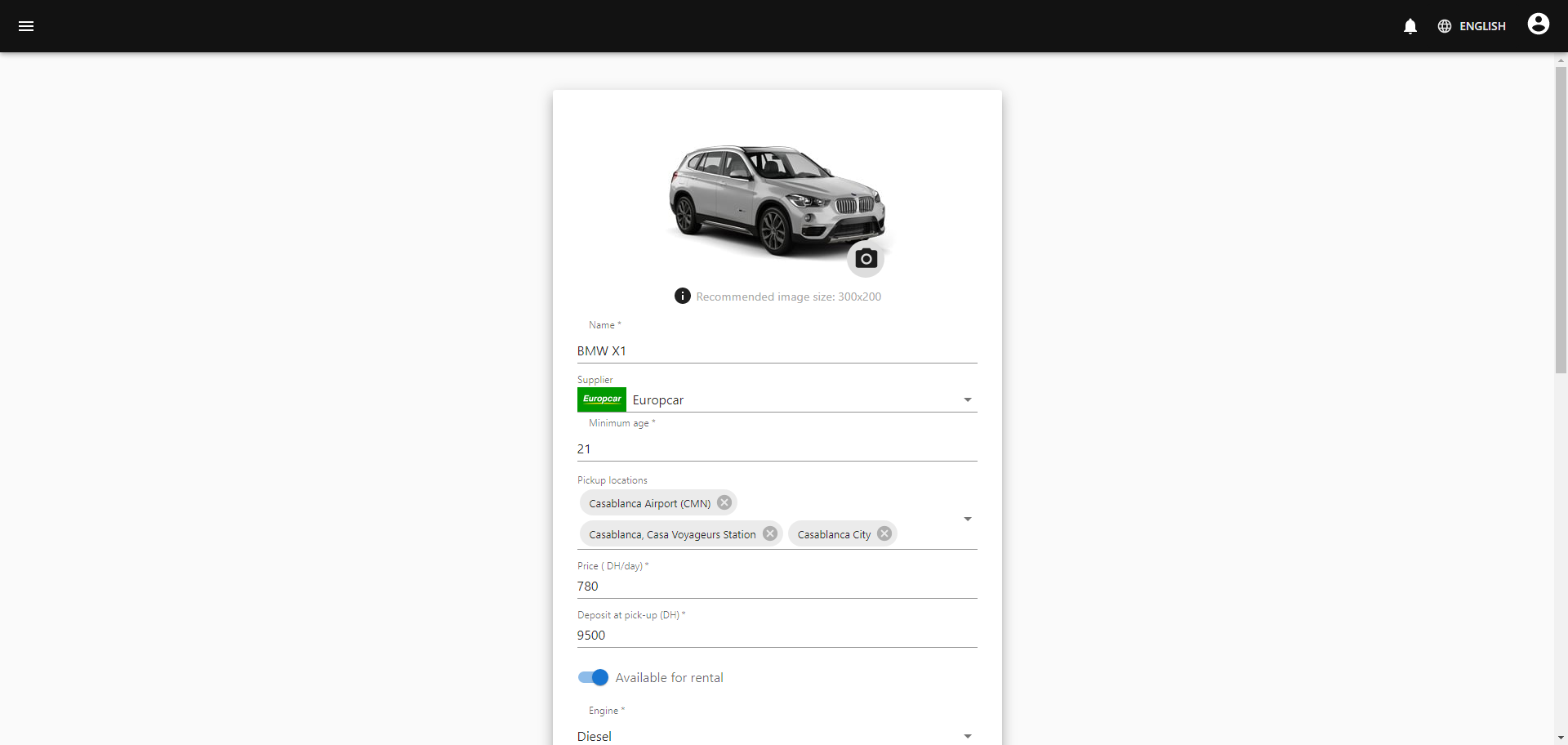Click the Price per day field
This screenshot has width=1568, height=745.
[x=777, y=586]
